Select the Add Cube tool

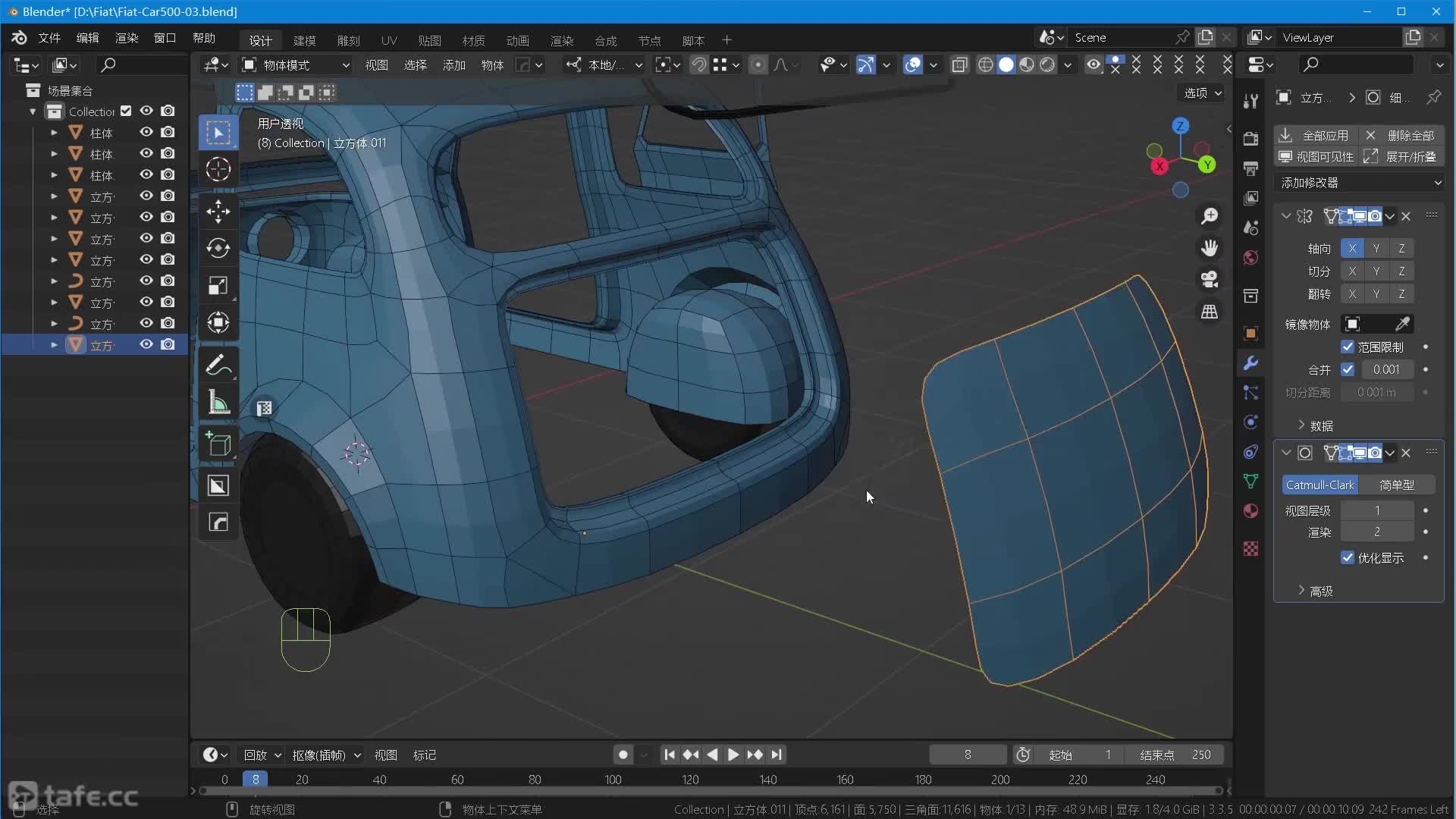click(x=218, y=444)
